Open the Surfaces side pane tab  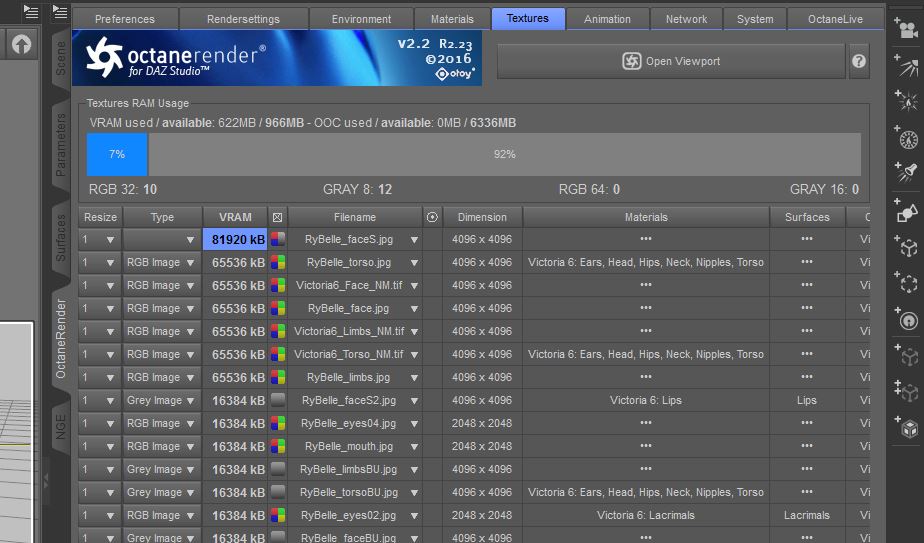61,238
